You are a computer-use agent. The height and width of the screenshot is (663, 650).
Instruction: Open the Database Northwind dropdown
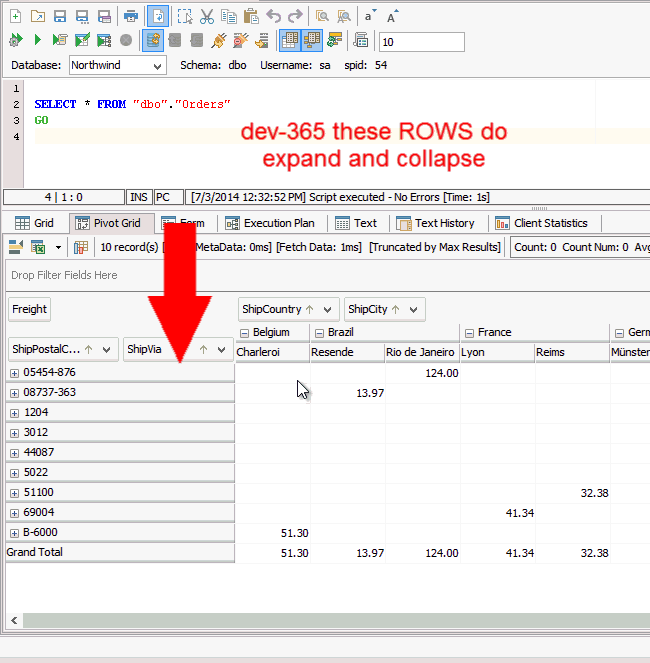(157, 66)
